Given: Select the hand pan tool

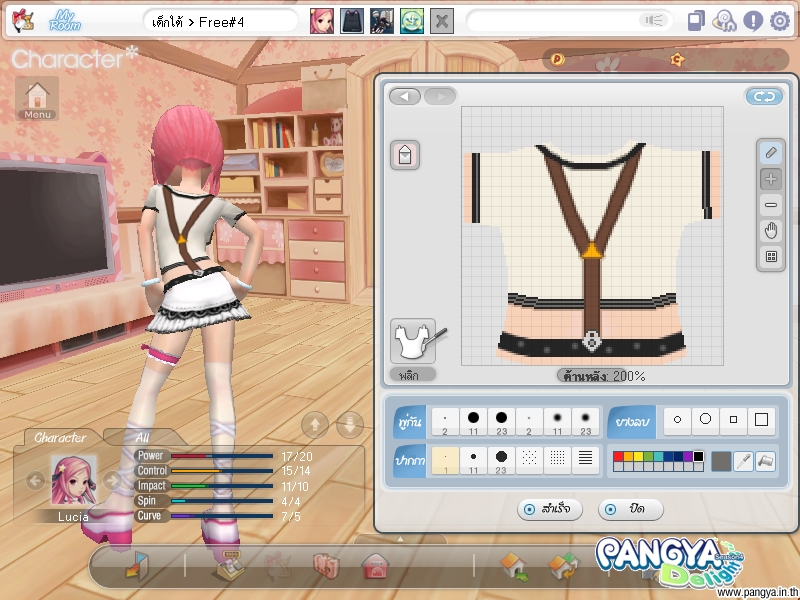Looking at the screenshot, I should (x=771, y=231).
